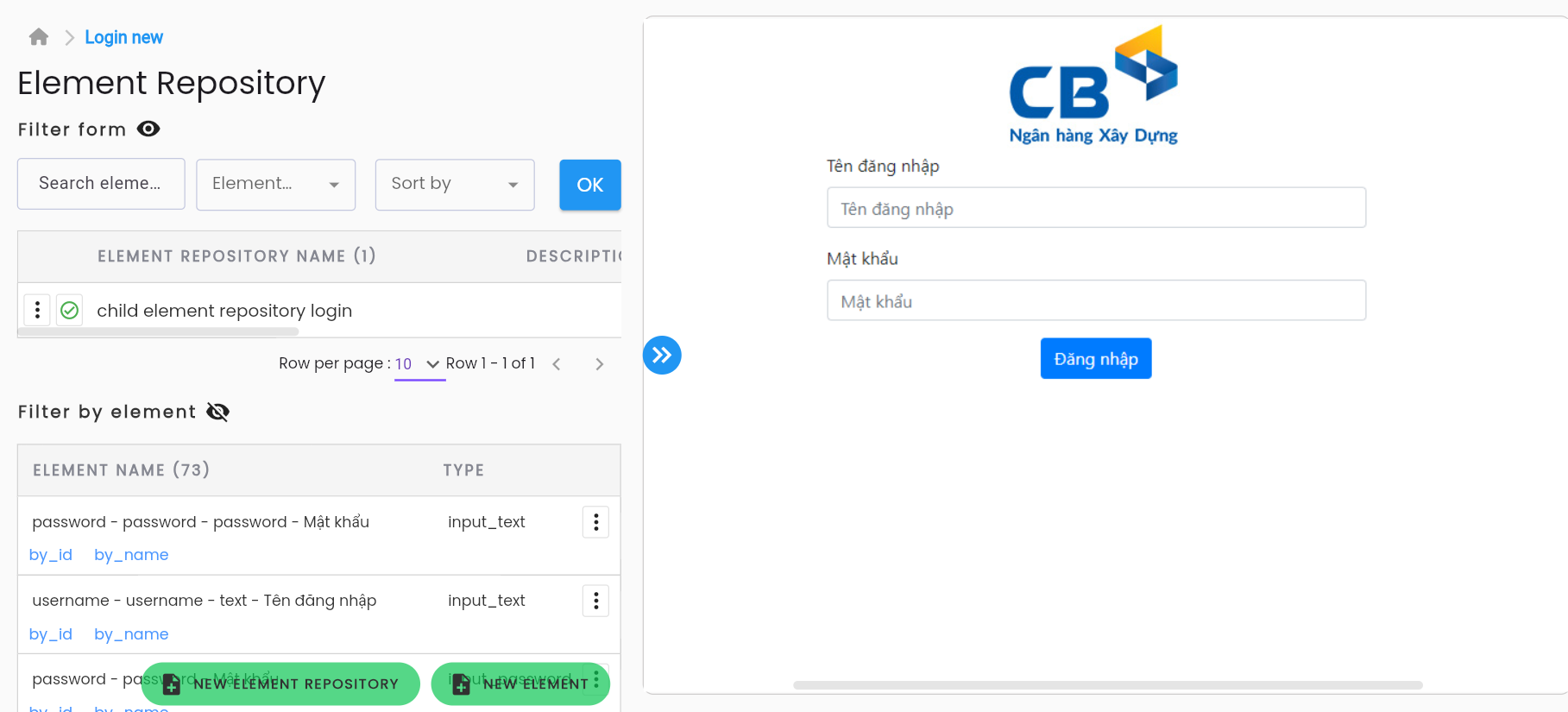The height and width of the screenshot is (712, 1568).
Task: Click the Type column header
Action: [x=463, y=470]
